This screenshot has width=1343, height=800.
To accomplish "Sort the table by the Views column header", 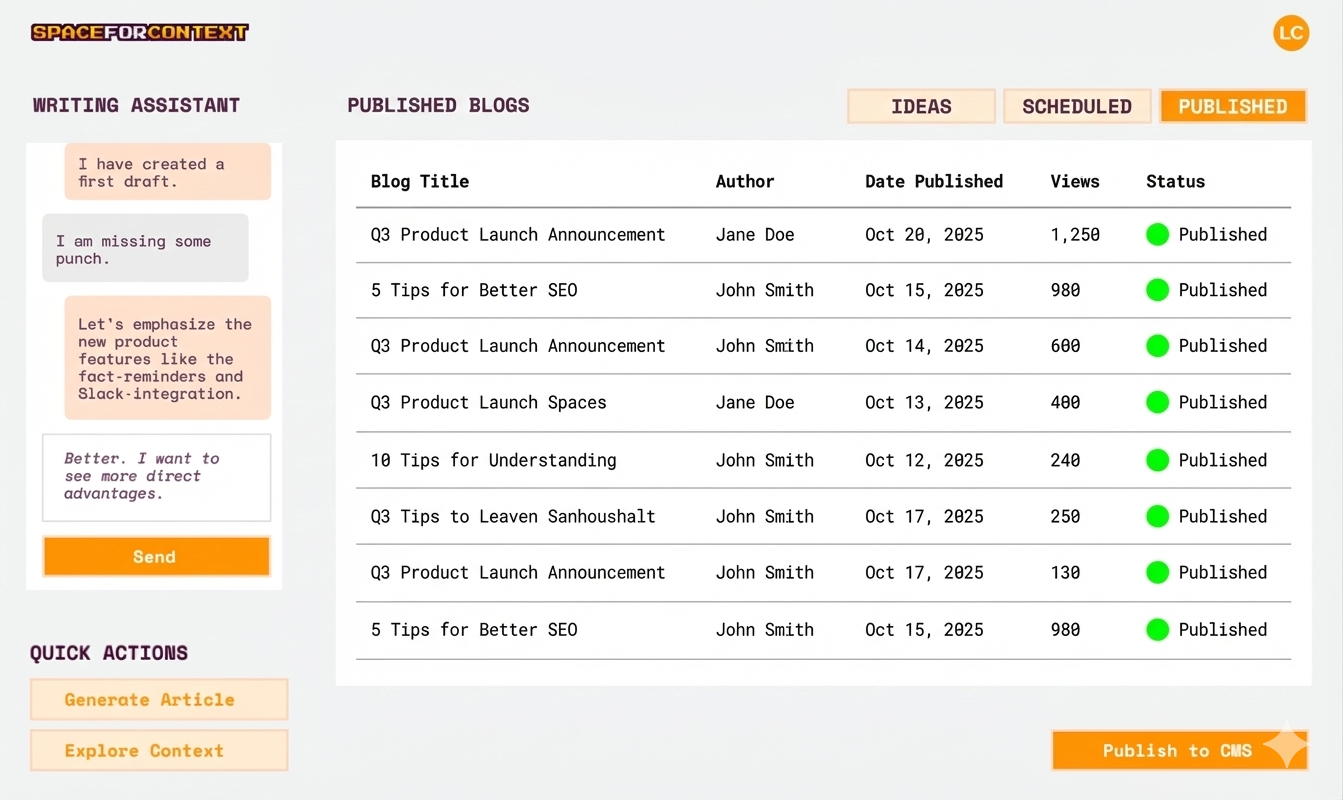I will pyautogui.click(x=1075, y=181).
